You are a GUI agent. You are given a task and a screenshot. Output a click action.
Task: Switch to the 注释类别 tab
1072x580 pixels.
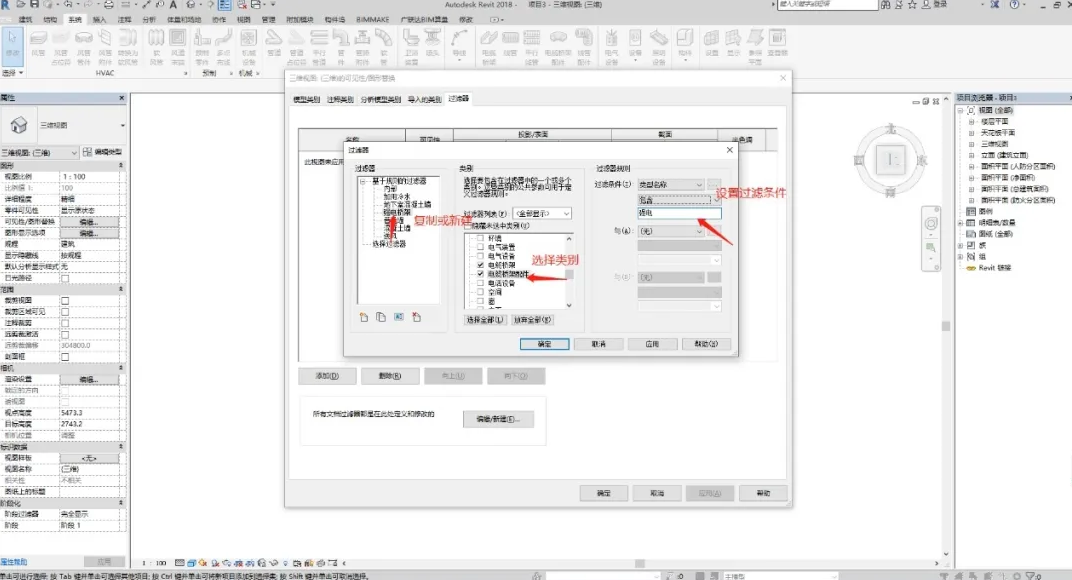(340, 99)
